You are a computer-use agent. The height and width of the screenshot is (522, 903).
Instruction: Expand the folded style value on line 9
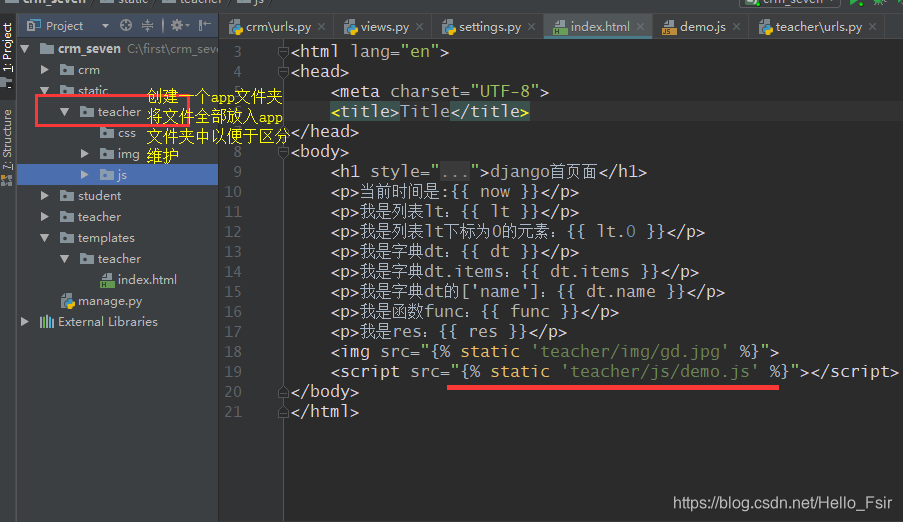[x=456, y=172]
